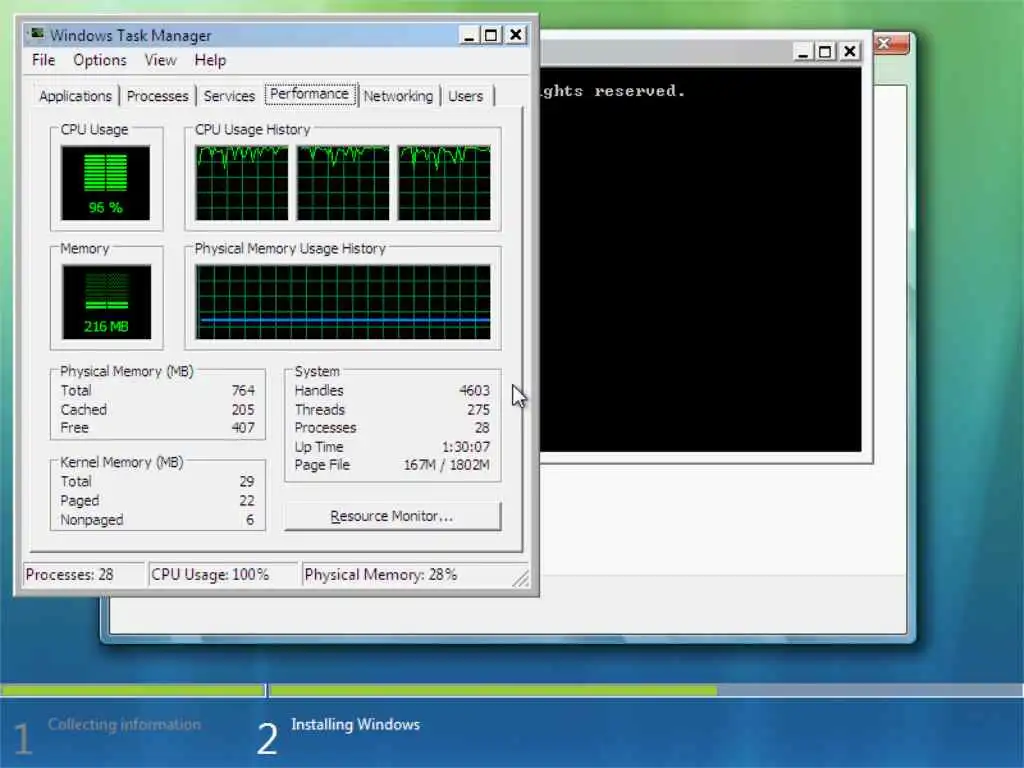The height and width of the screenshot is (768, 1024).
Task: Click the Page File value 167M / 1802M
Action: [x=446, y=465]
